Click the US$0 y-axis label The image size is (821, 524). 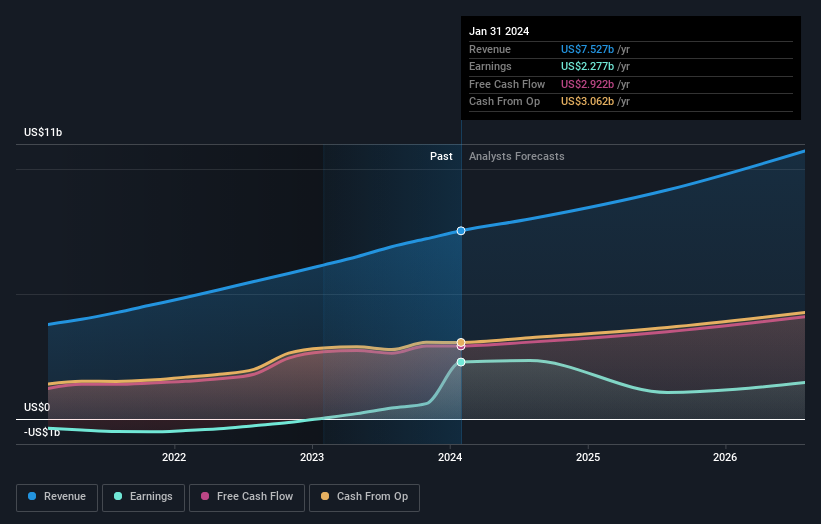point(37,407)
